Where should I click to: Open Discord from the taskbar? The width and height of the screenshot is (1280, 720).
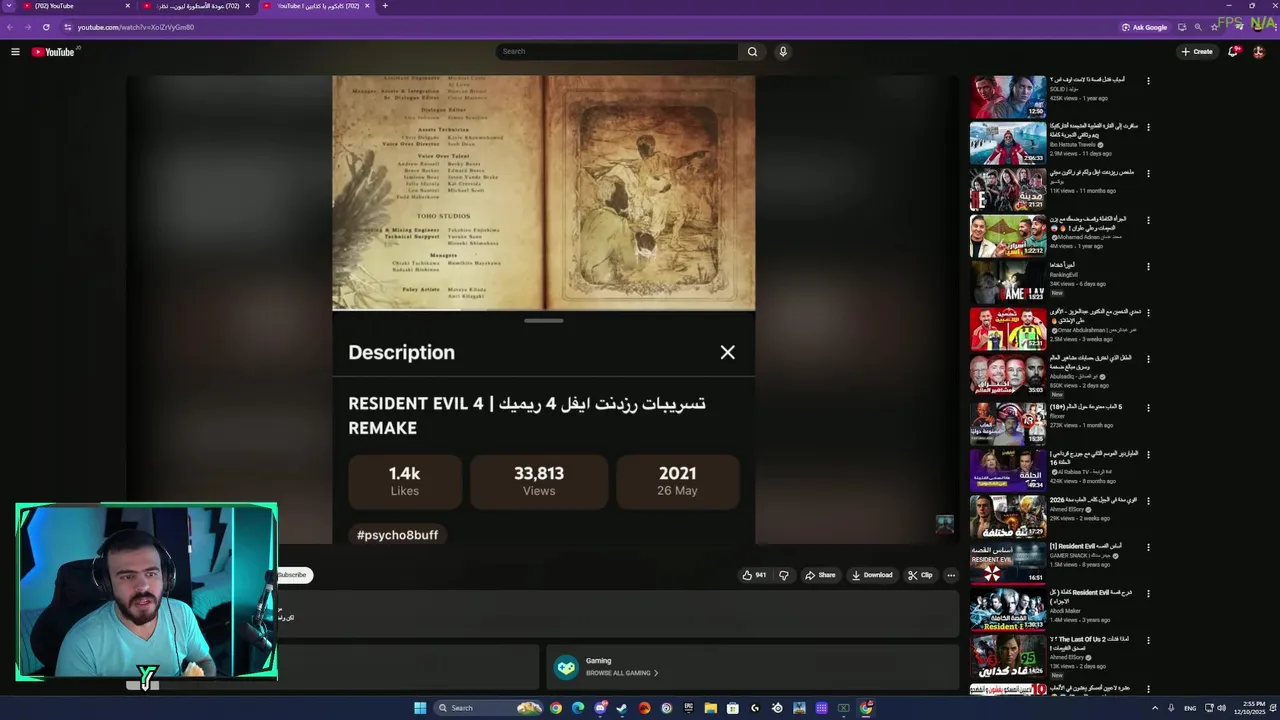(600, 708)
